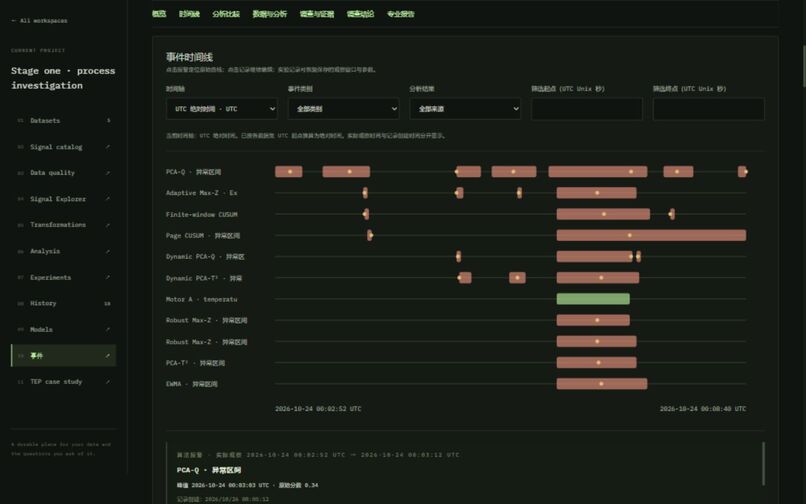The width and height of the screenshot is (806, 504).
Task: Select green Motor A temperature bar
Action: pos(593,299)
